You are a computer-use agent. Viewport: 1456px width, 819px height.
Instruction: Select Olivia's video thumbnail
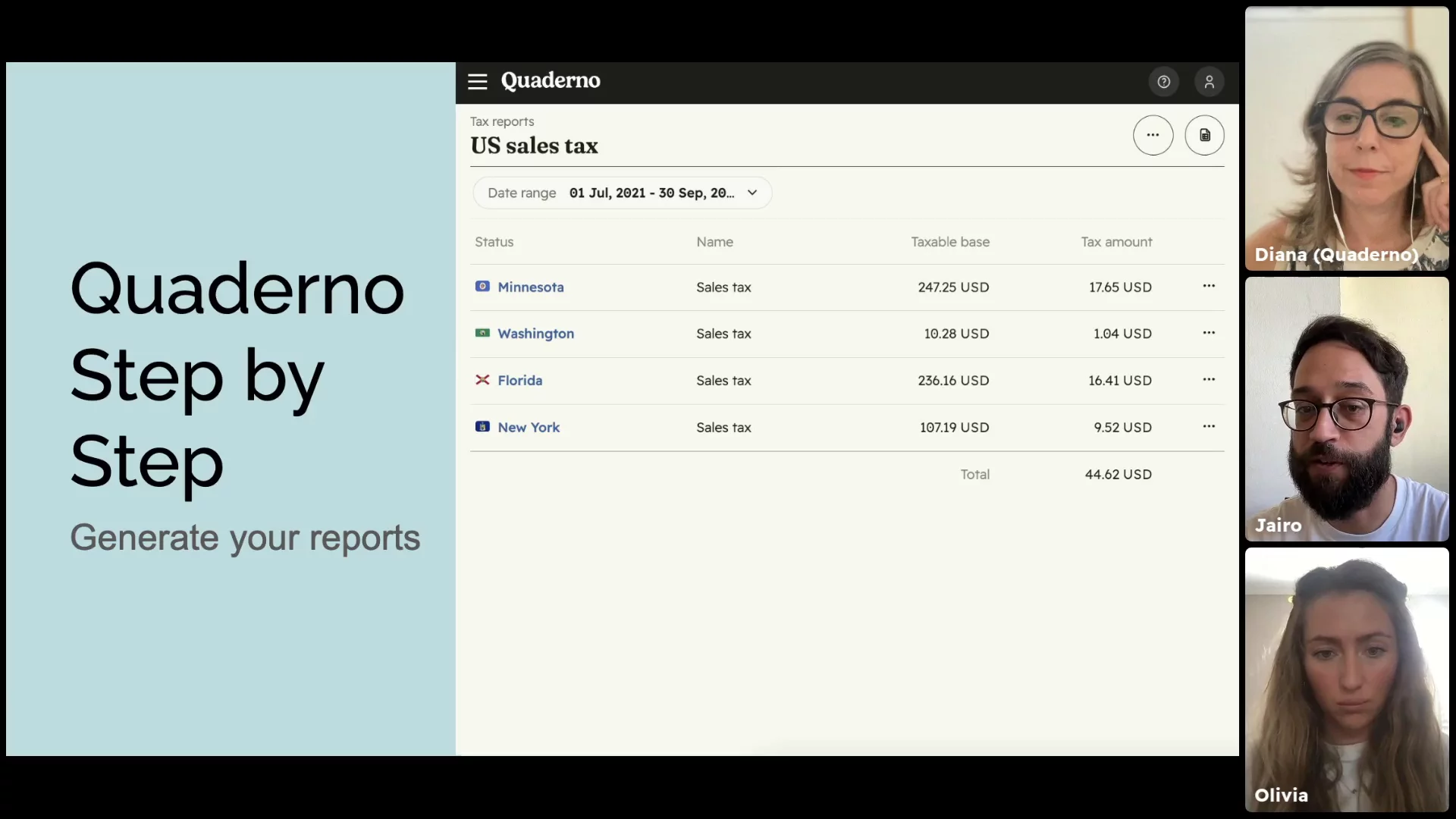click(x=1347, y=680)
